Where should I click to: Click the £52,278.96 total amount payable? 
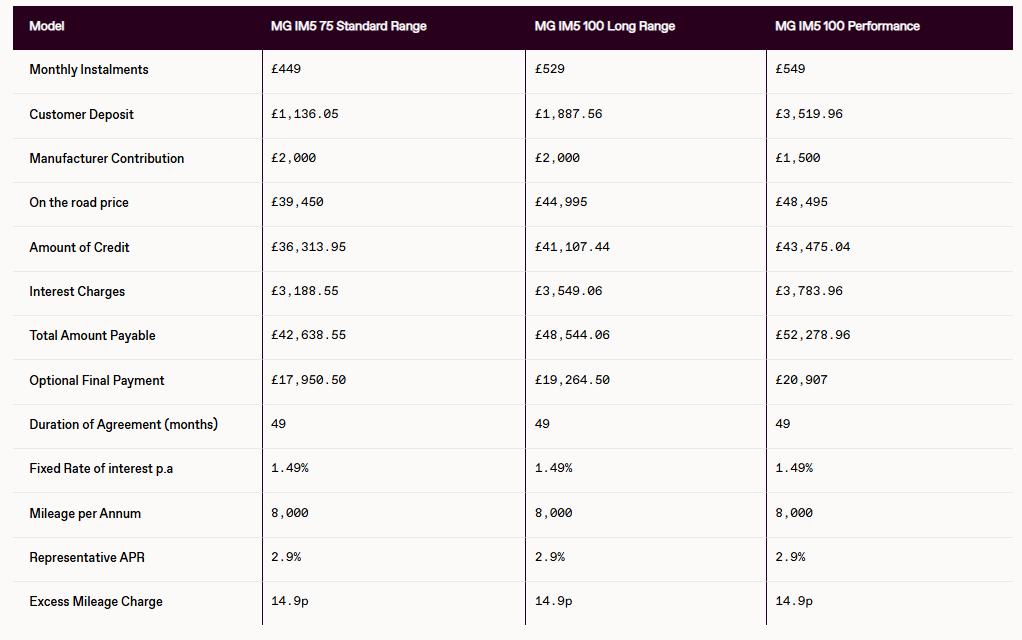(x=812, y=335)
